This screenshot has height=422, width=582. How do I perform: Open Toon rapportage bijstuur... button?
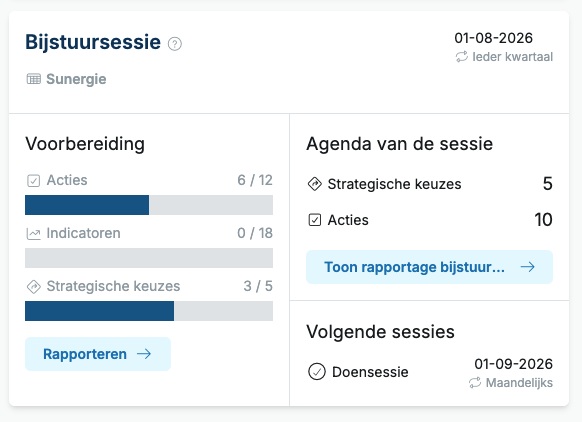429,267
